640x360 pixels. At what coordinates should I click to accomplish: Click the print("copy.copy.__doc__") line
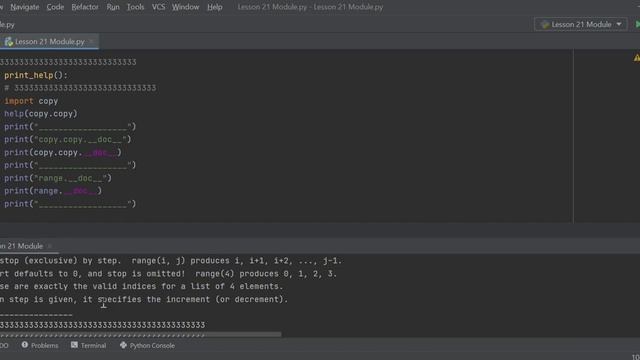click(68, 140)
